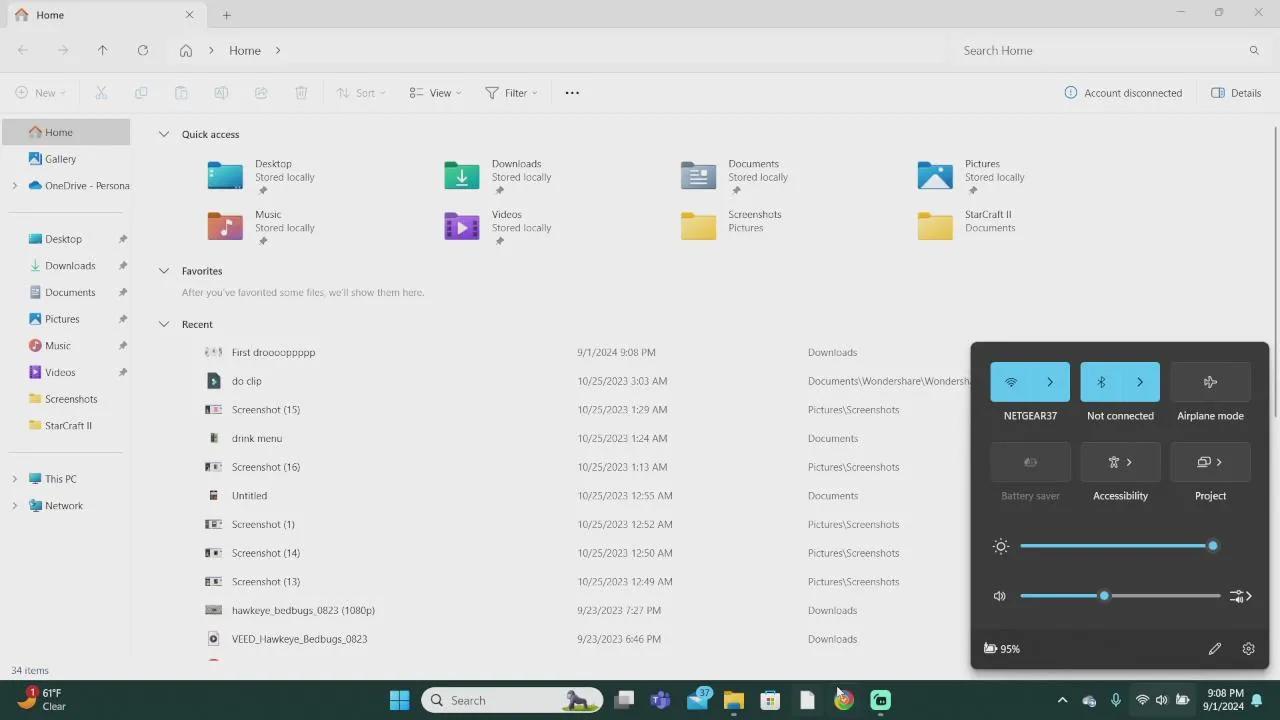1280x720 pixels.
Task: Collapse the Quick access section
Action: tap(164, 134)
